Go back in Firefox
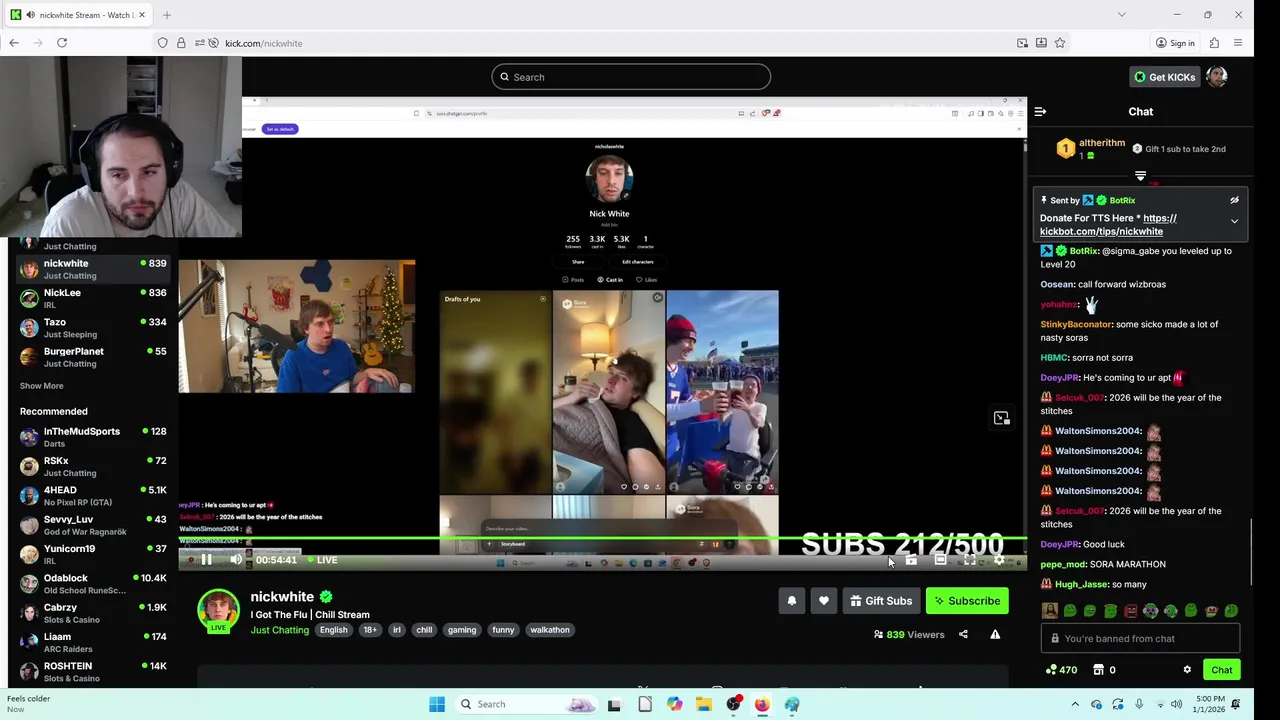Image resolution: width=1280 pixels, height=720 pixels. click(x=14, y=43)
